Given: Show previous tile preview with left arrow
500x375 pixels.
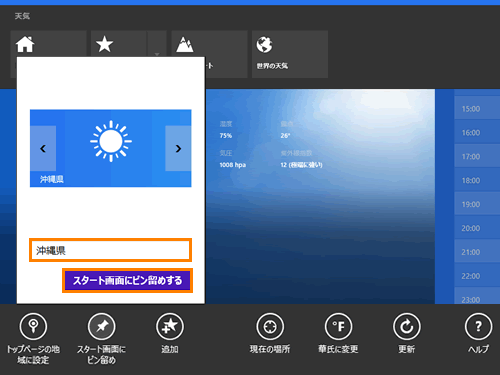Looking at the screenshot, I should (43, 148).
